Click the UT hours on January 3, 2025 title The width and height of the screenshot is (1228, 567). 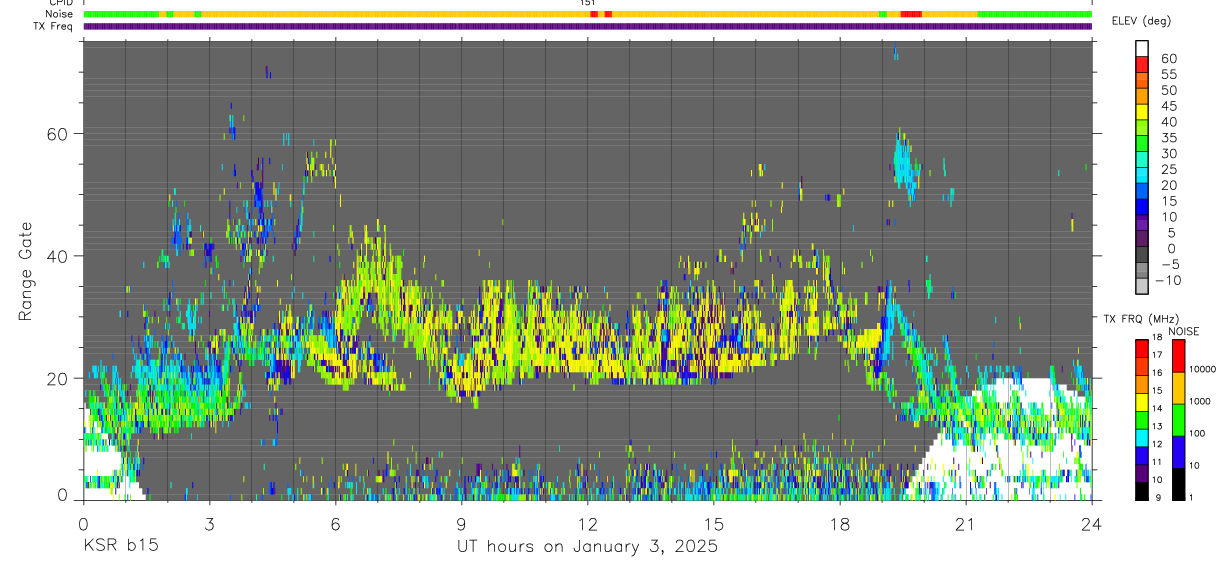587,546
